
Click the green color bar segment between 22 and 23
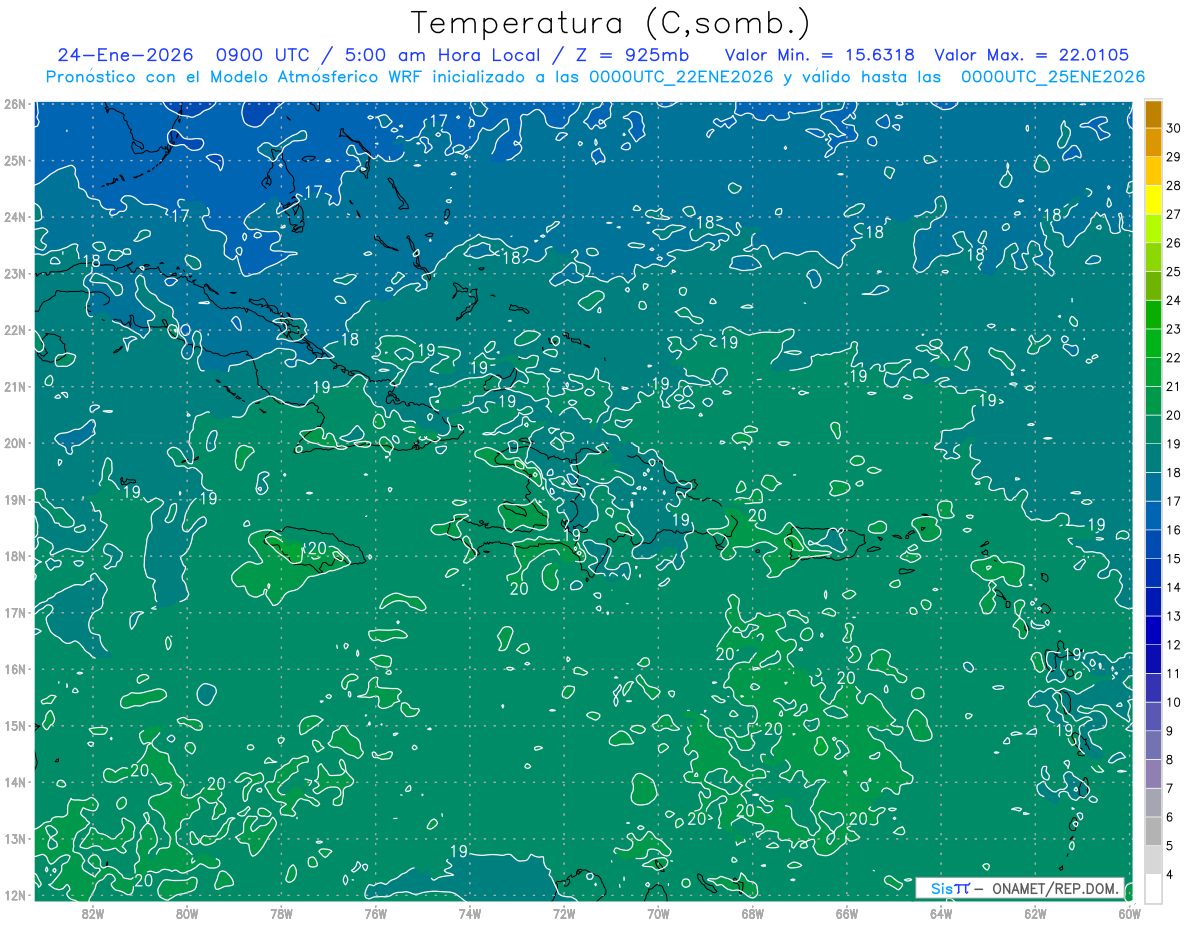point(1153,343)
